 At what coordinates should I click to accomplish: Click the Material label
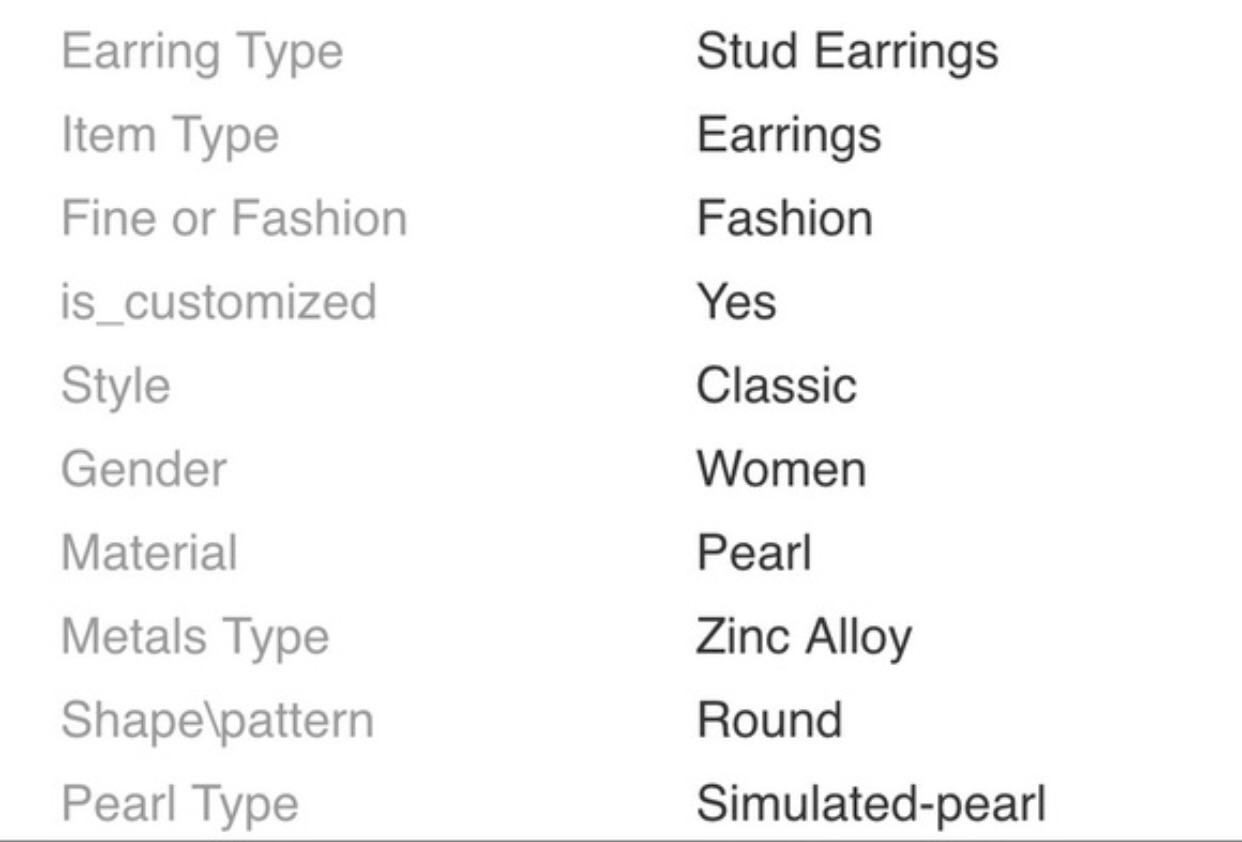coord(149,553)
